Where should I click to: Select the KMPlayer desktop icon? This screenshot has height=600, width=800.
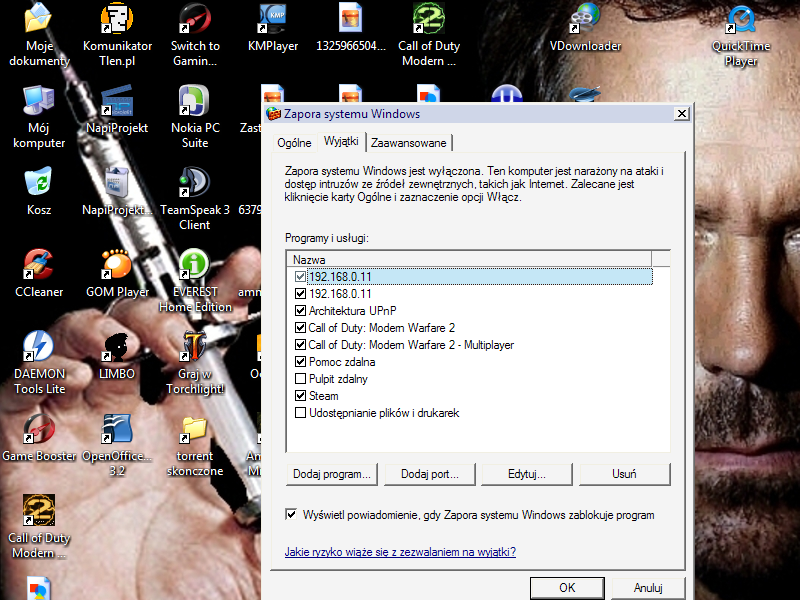click(273, 28)
